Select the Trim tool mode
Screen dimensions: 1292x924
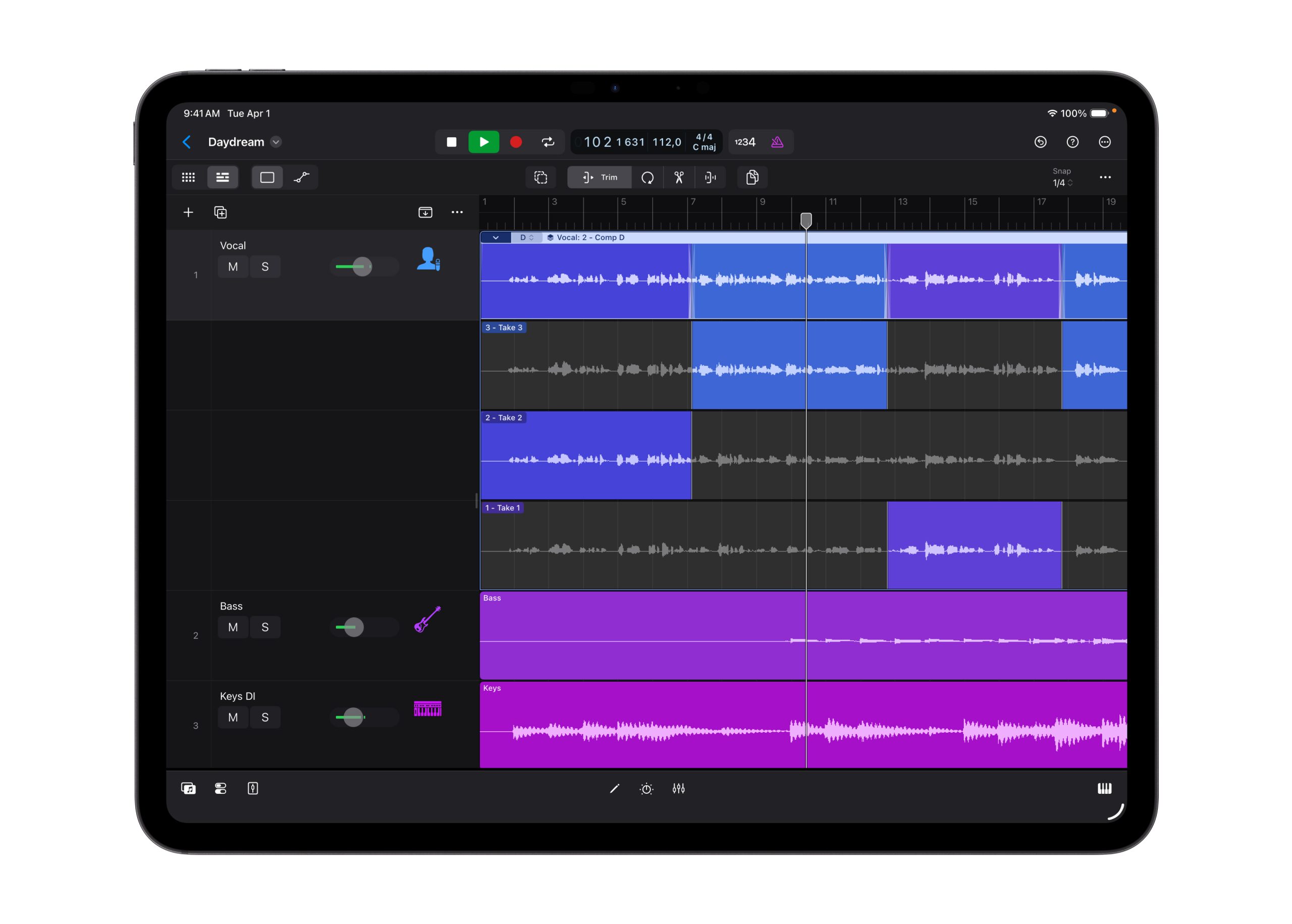tap(599, 177)
